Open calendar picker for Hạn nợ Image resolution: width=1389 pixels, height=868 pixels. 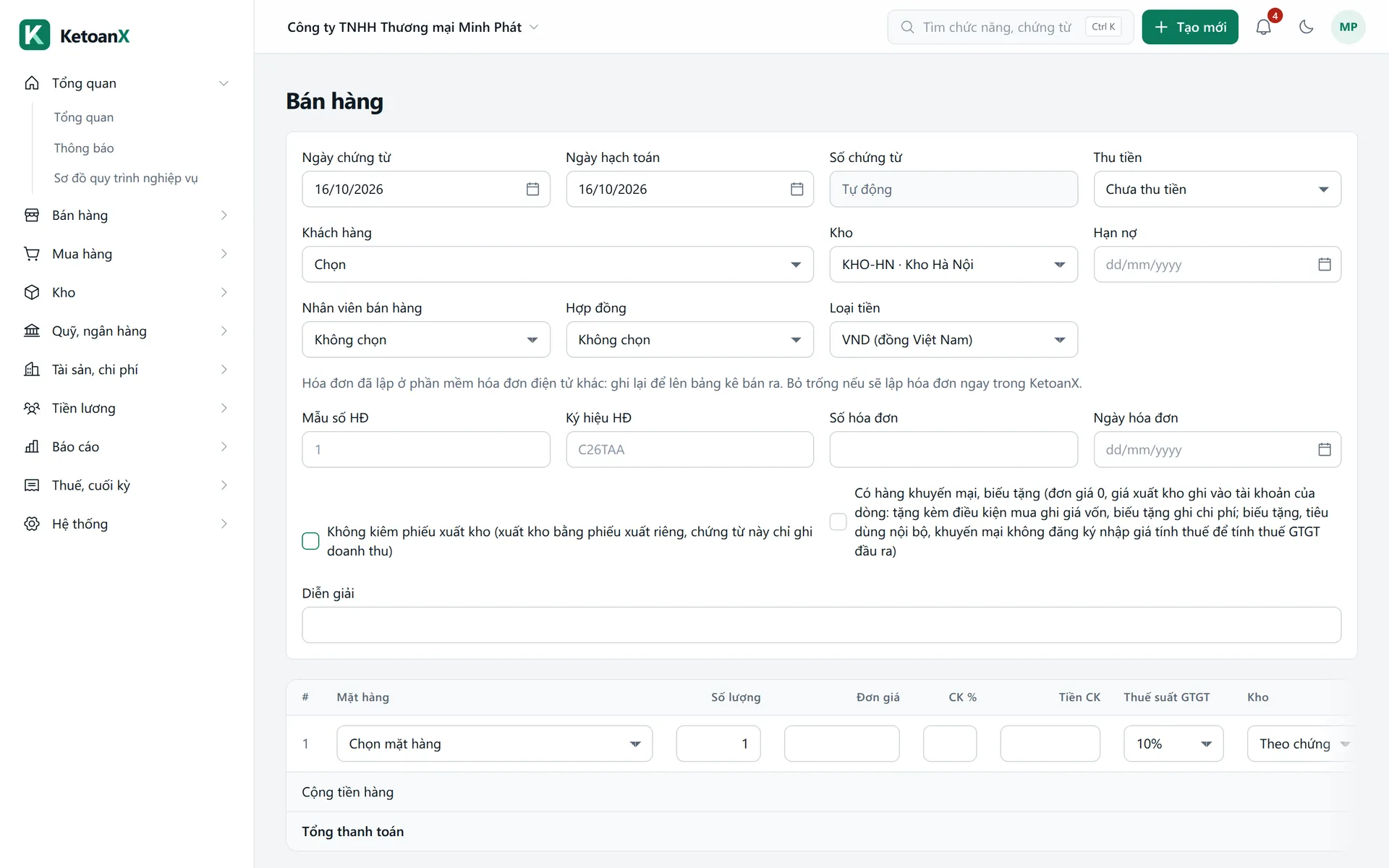(x=1324, y=264)
